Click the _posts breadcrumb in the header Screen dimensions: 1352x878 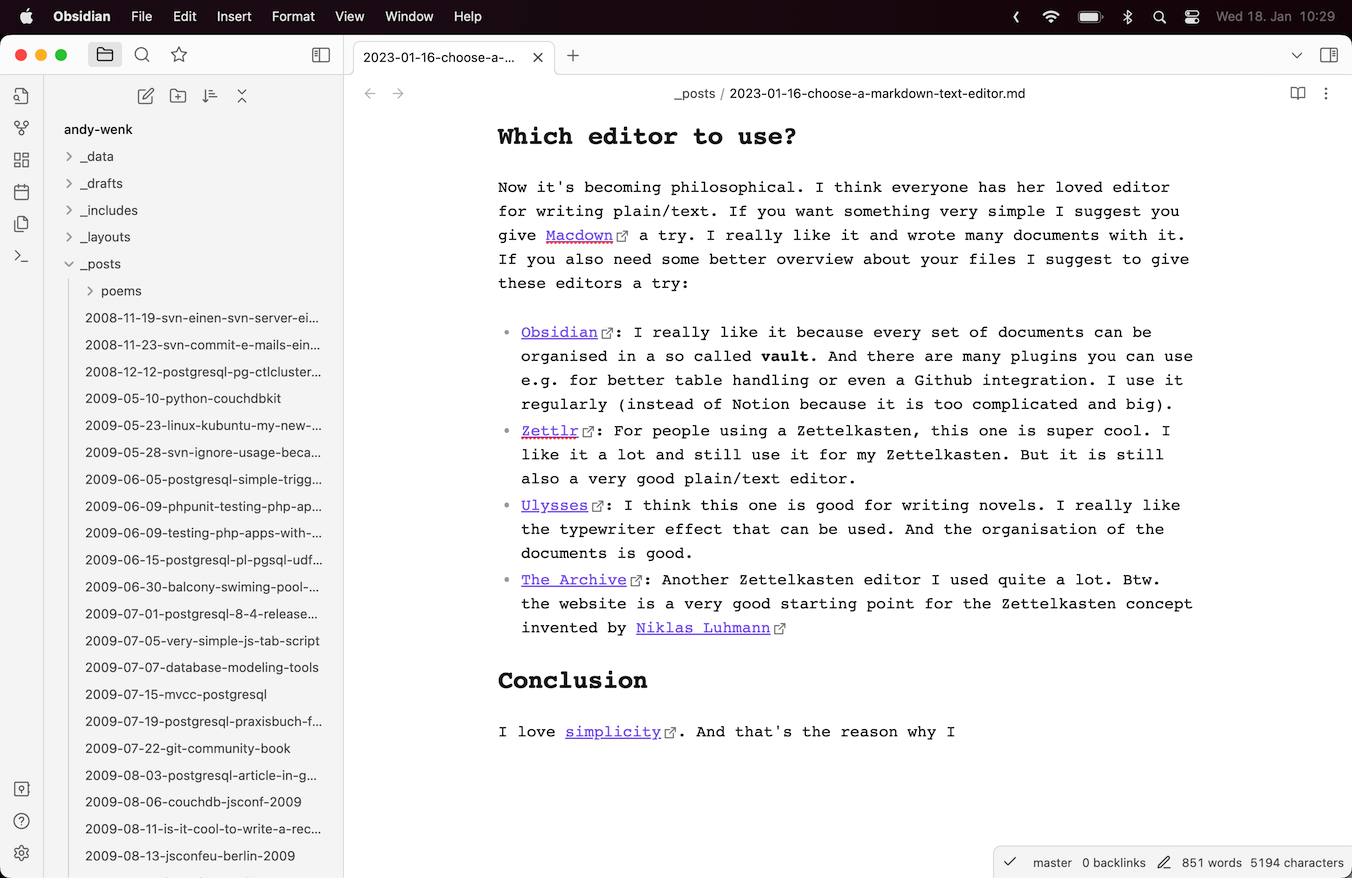[x=694, y=94]
